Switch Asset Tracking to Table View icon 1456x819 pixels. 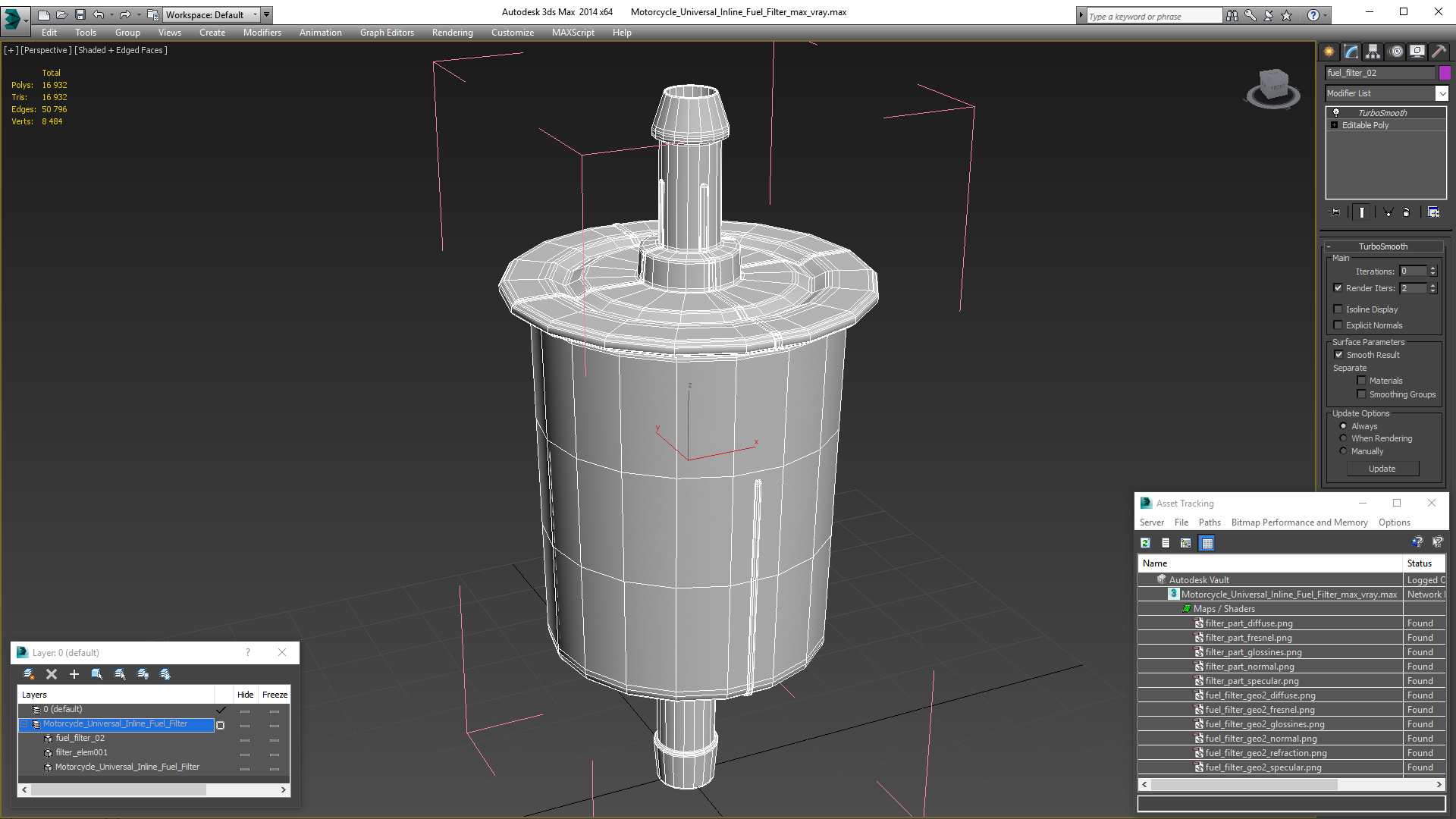pyautogui.click(x=1207, y=543)
